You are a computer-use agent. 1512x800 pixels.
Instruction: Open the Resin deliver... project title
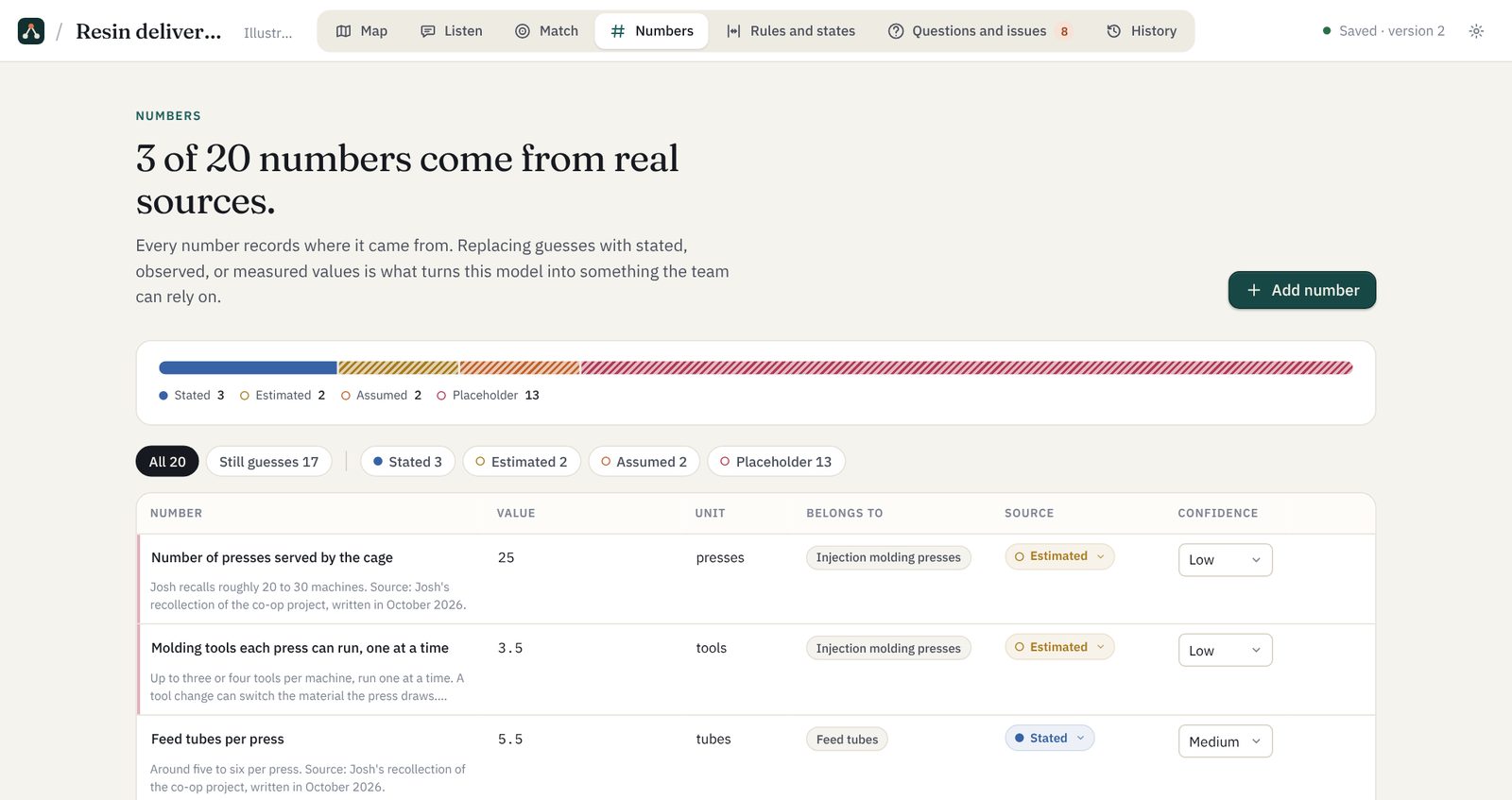[x=148, y=31]
